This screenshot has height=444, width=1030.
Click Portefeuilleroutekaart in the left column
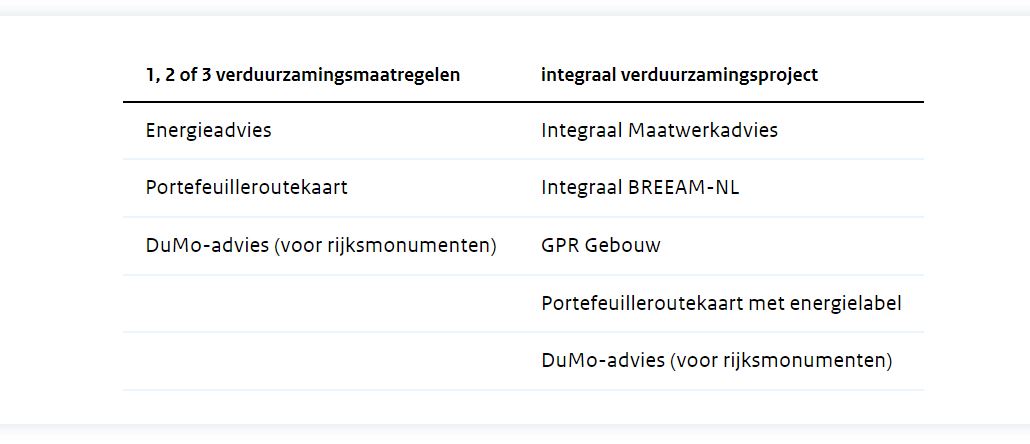[246, 188]
